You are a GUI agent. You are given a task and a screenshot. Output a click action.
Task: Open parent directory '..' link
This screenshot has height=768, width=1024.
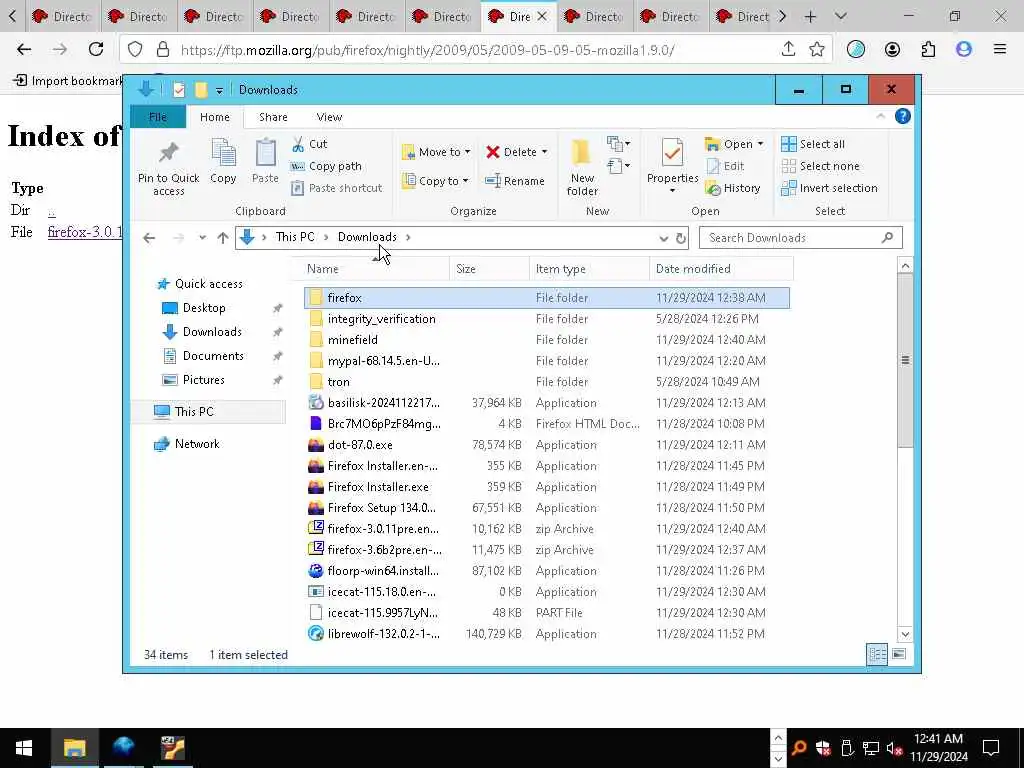point(52,212)
